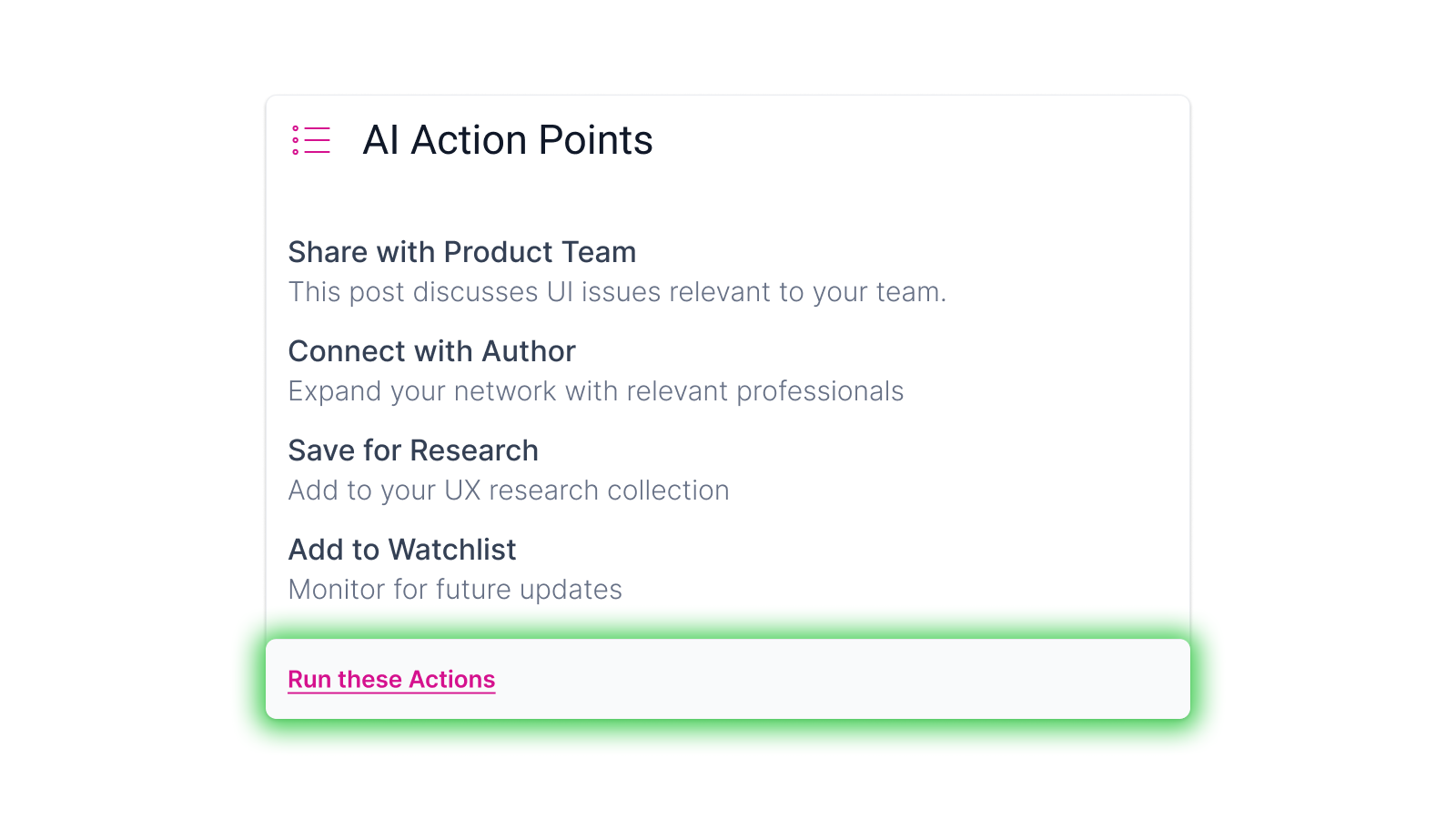Viewport: 1456px width, 819px height.
Task: Choose the 'Add to Watchlist' action
Action: (x=401, y=550)
